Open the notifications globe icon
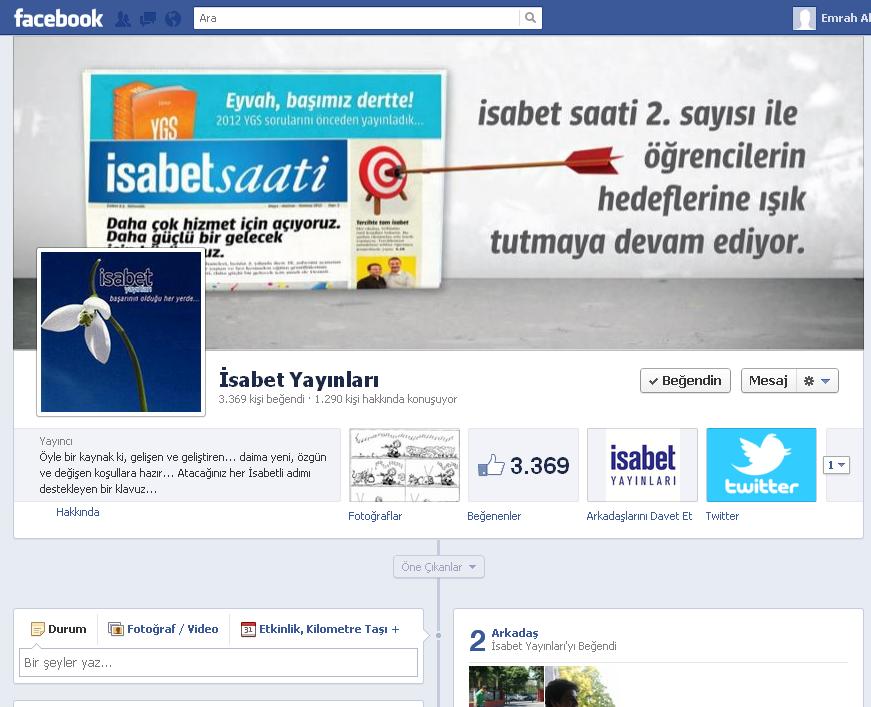Viewport: 871px width, 707px height. tap(173, 19)
